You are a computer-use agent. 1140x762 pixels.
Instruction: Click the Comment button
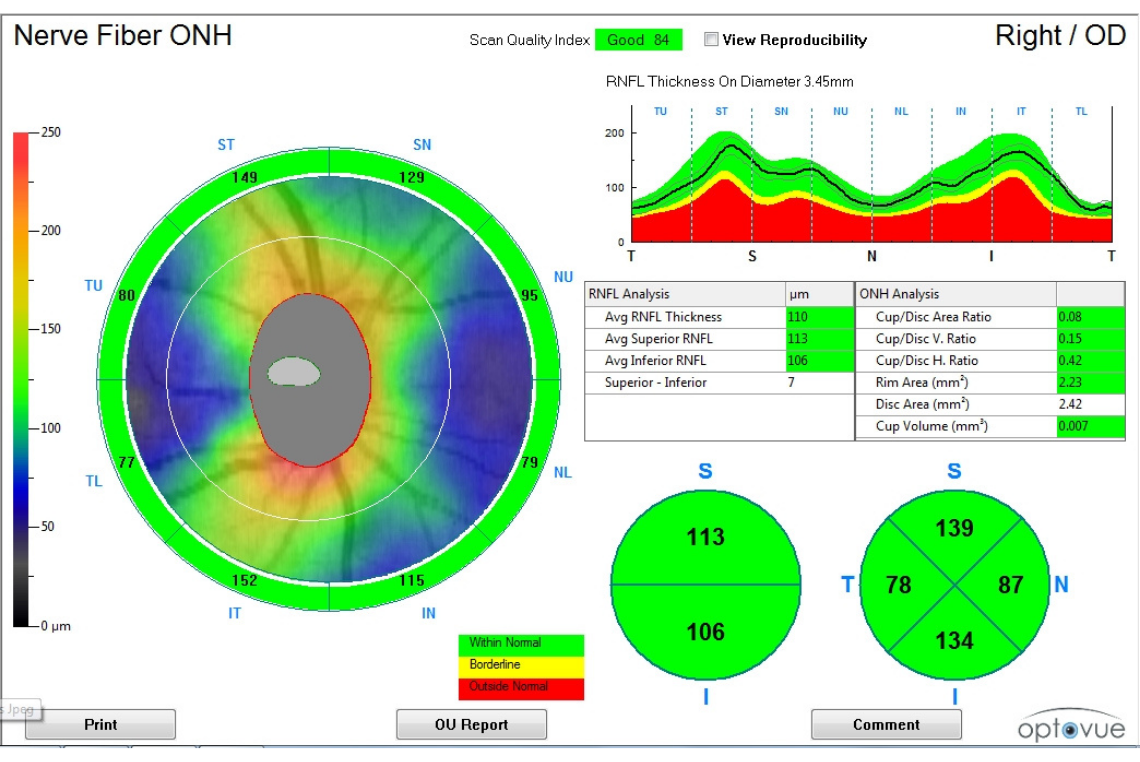[886, 724]
